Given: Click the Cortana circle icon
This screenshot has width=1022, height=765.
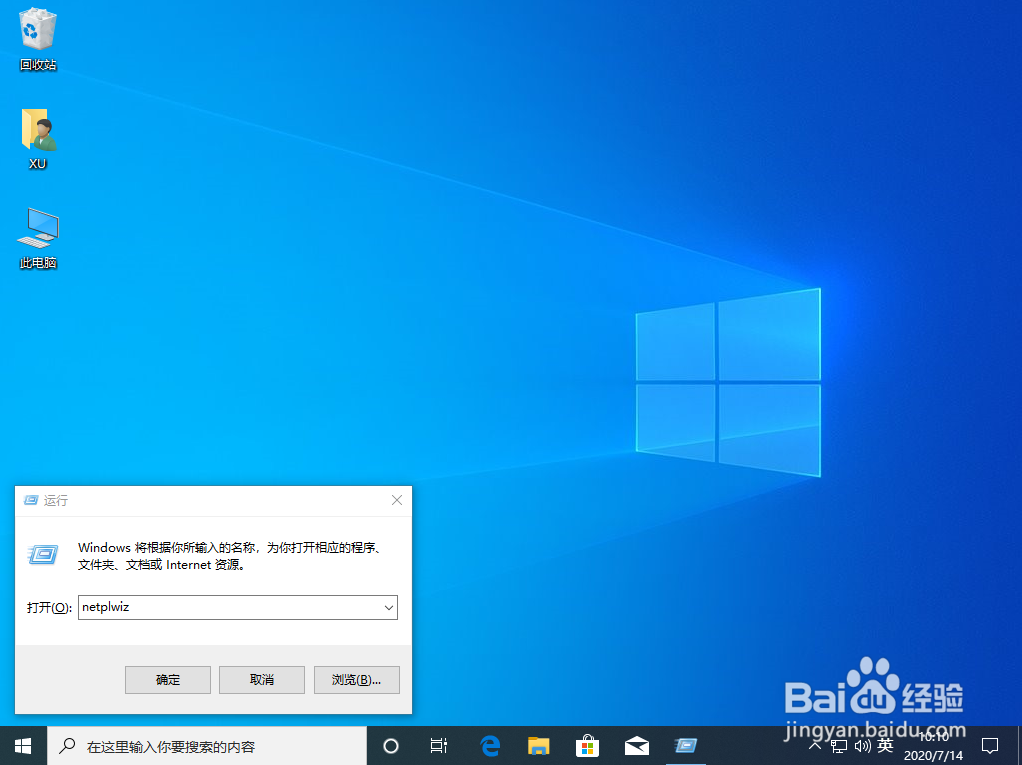Looking at the screenshot, I should pyautogui.click(x=390, y=745).
